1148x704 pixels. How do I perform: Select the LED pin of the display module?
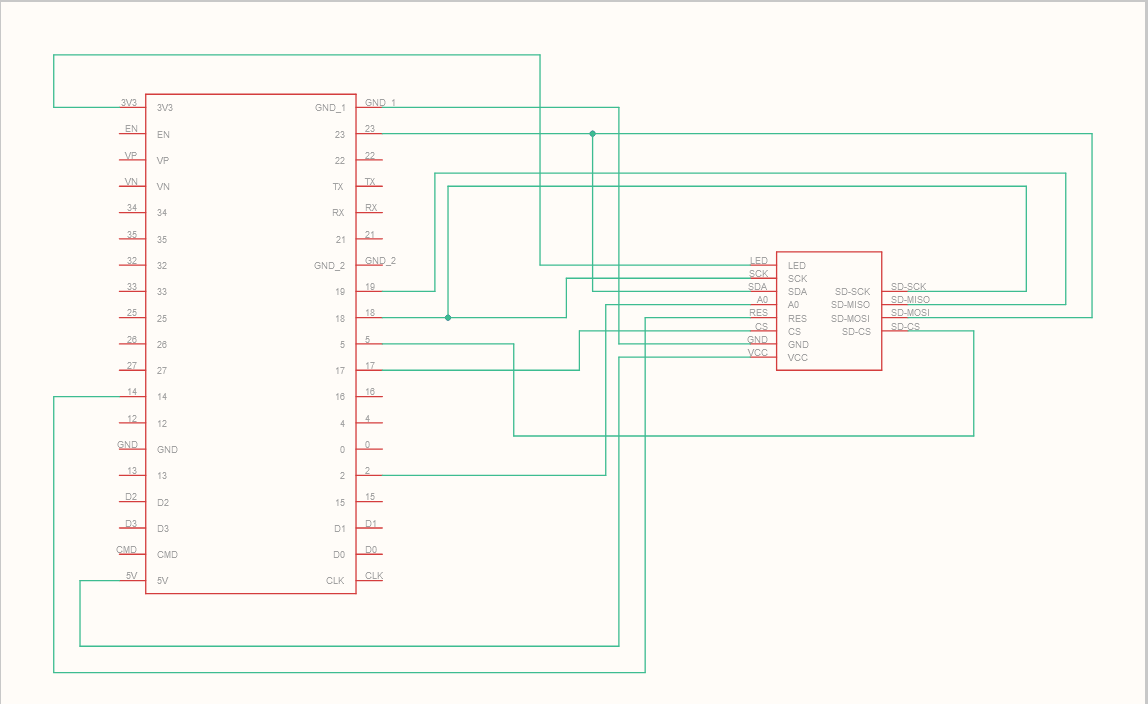762,265
